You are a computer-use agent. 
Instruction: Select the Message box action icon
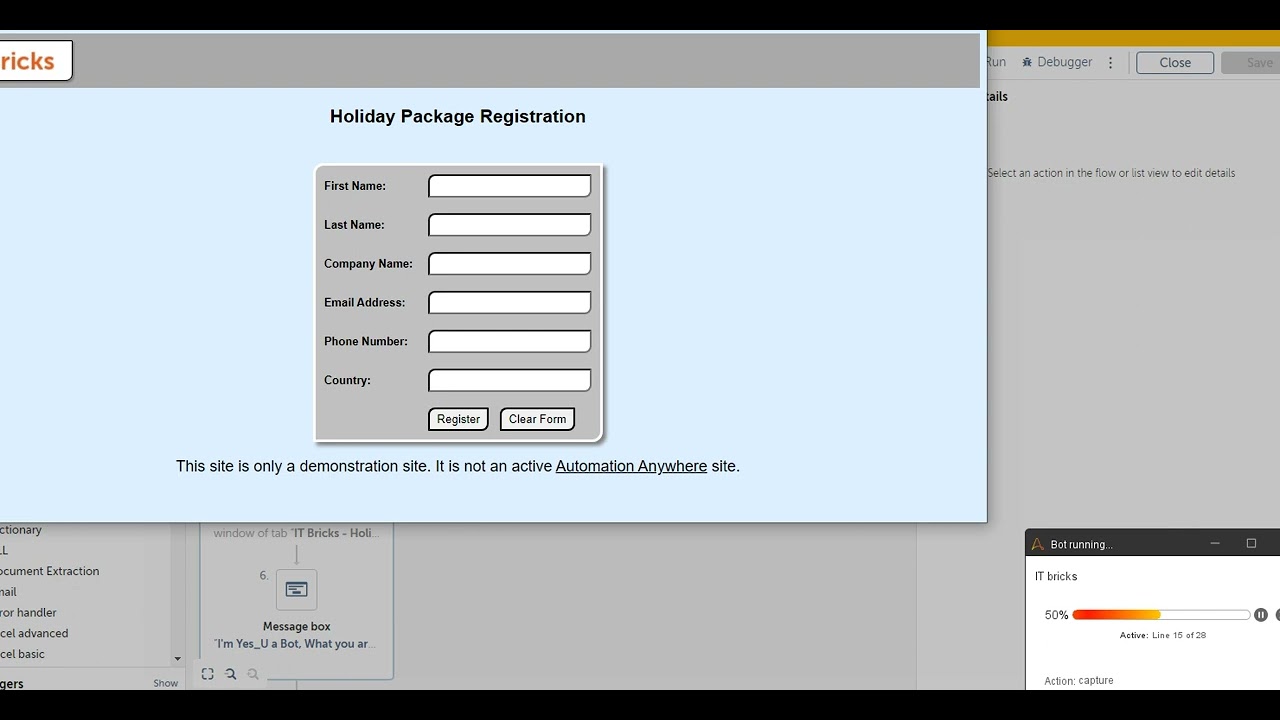296,590
